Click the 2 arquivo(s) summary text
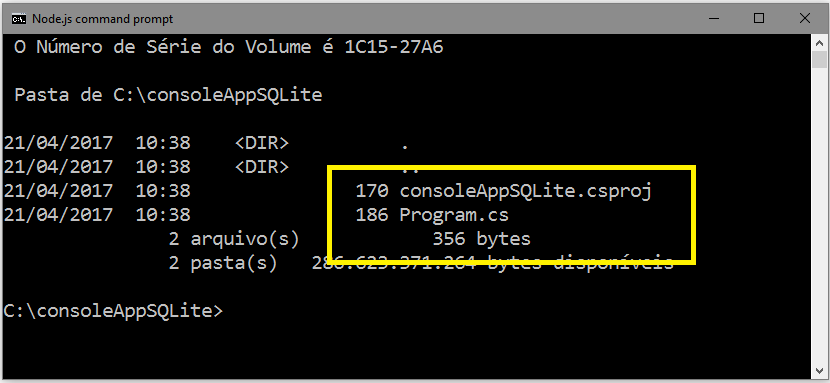This screenshot has height=383, width=830. click(234, 240)
